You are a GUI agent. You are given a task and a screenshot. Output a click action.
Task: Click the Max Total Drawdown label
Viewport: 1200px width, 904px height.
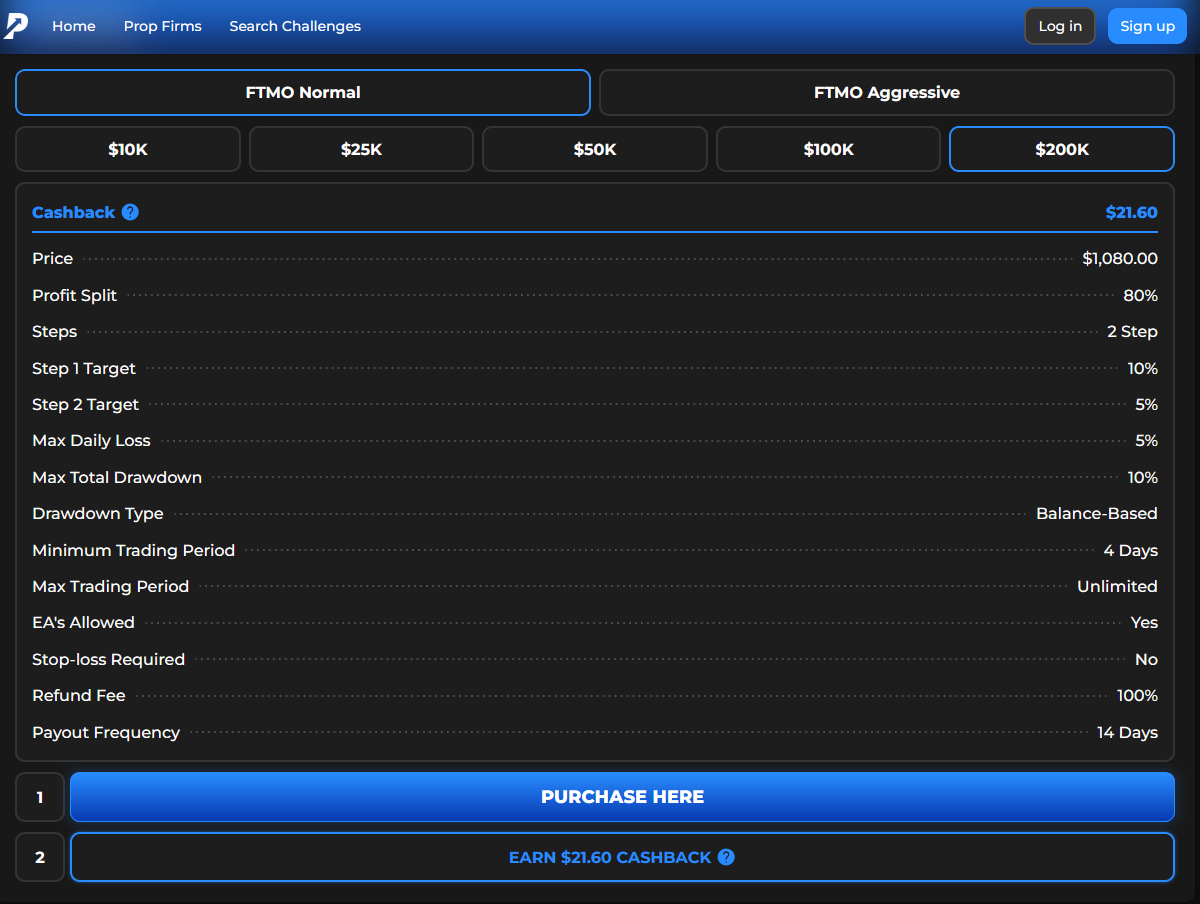[x=117, y=477]
